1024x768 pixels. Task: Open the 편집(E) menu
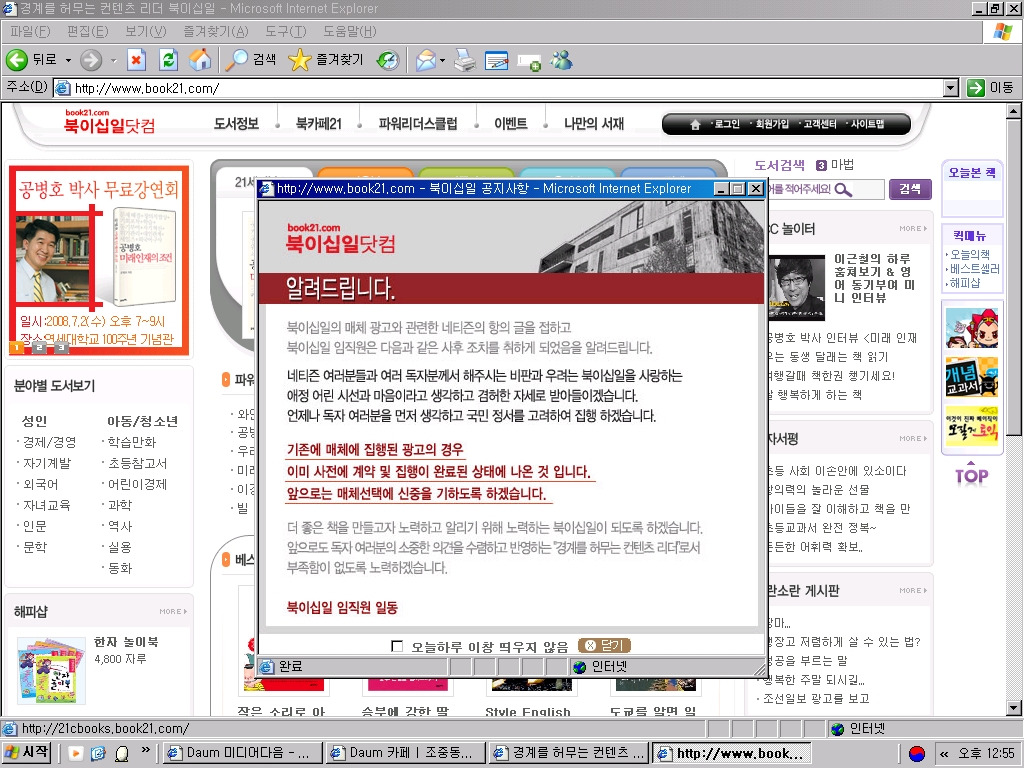coord(88,31)
